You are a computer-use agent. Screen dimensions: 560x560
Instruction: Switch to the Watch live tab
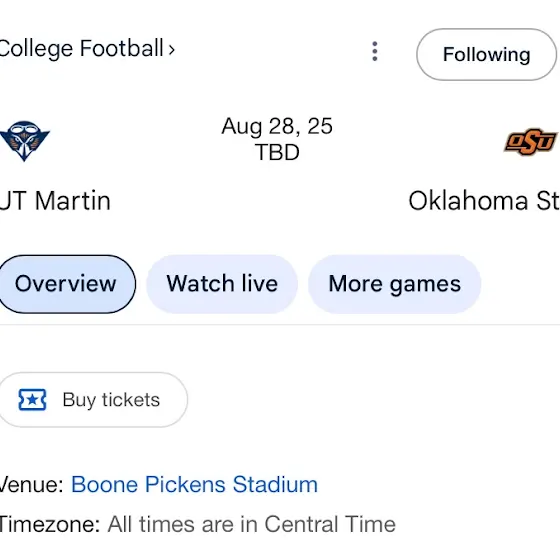[x=222, y=284]
